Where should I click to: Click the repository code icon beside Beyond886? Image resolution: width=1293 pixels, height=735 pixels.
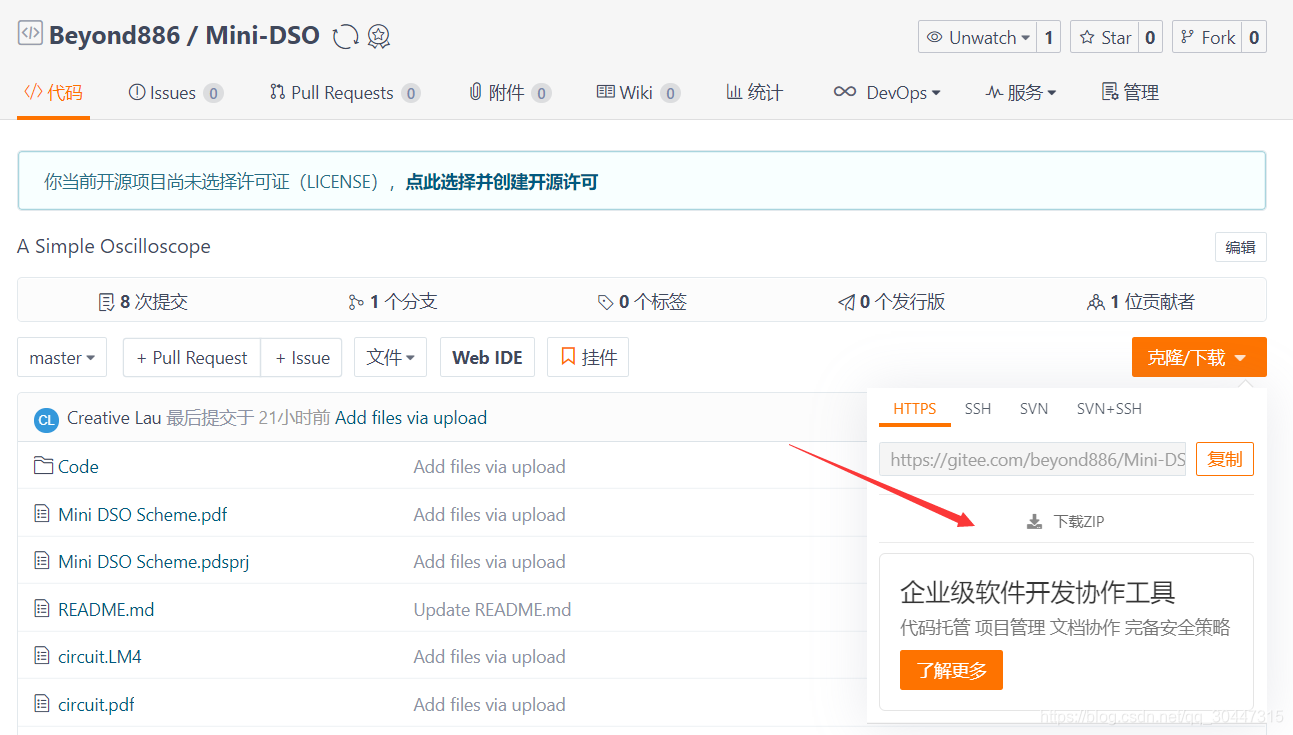tap(30, 32)
